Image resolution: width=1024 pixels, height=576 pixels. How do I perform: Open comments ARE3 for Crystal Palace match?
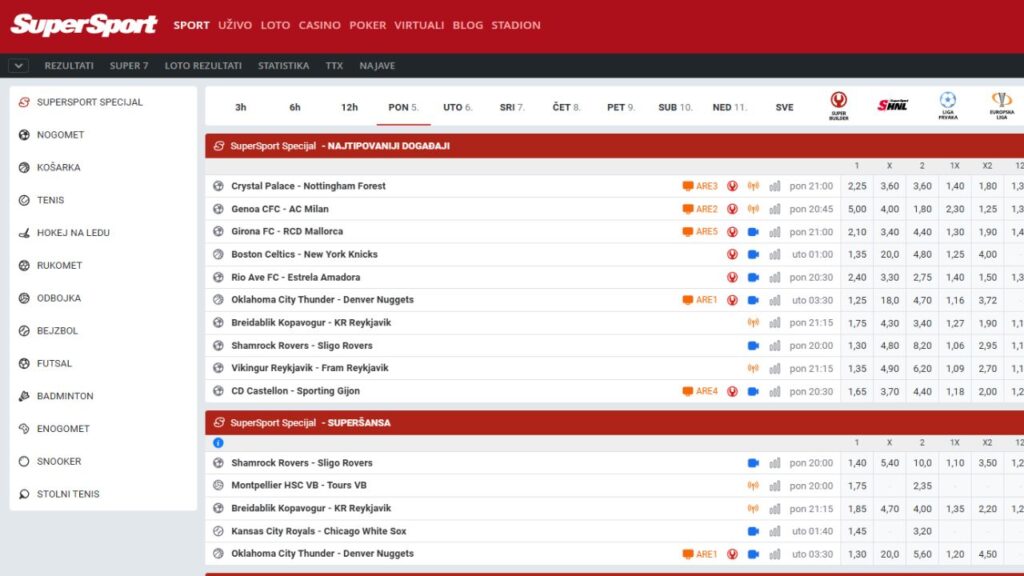(x=699, y=186)
